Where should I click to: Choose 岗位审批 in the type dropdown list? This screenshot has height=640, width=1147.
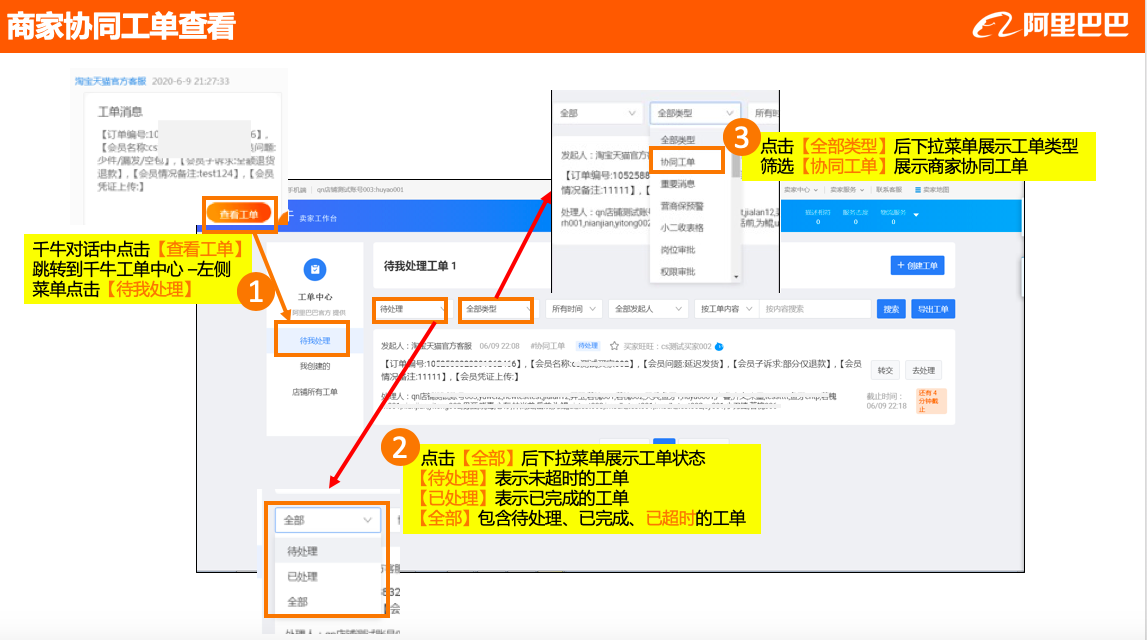click(x=677, y=250)
